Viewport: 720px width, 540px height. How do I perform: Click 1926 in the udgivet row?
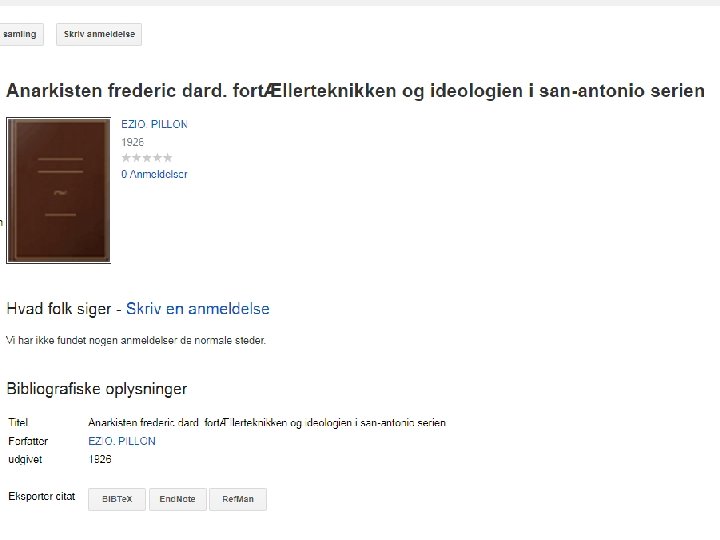coord(100,459)
